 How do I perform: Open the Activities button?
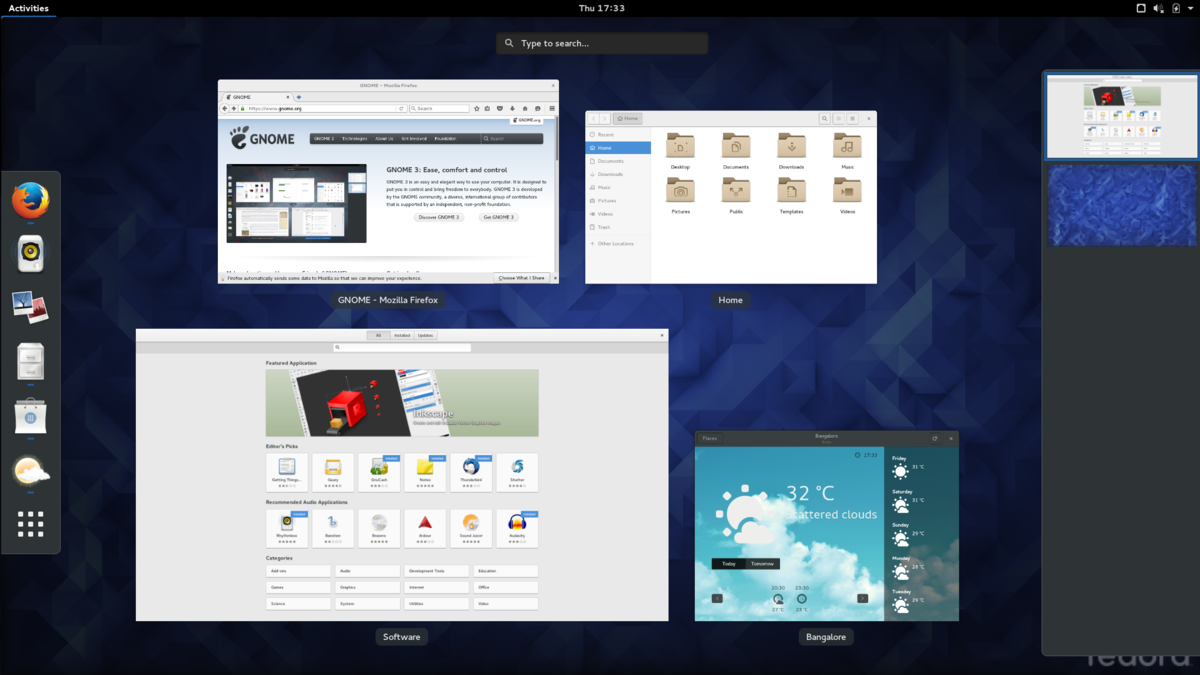pos(28,8)
